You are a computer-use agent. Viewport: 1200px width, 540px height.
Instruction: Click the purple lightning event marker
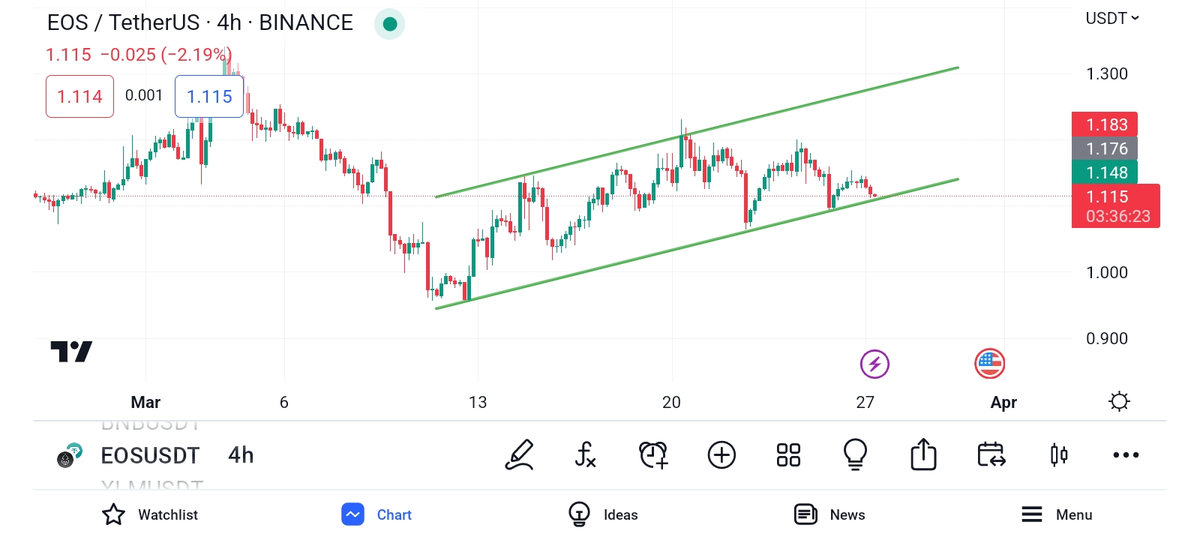point(875,364)
